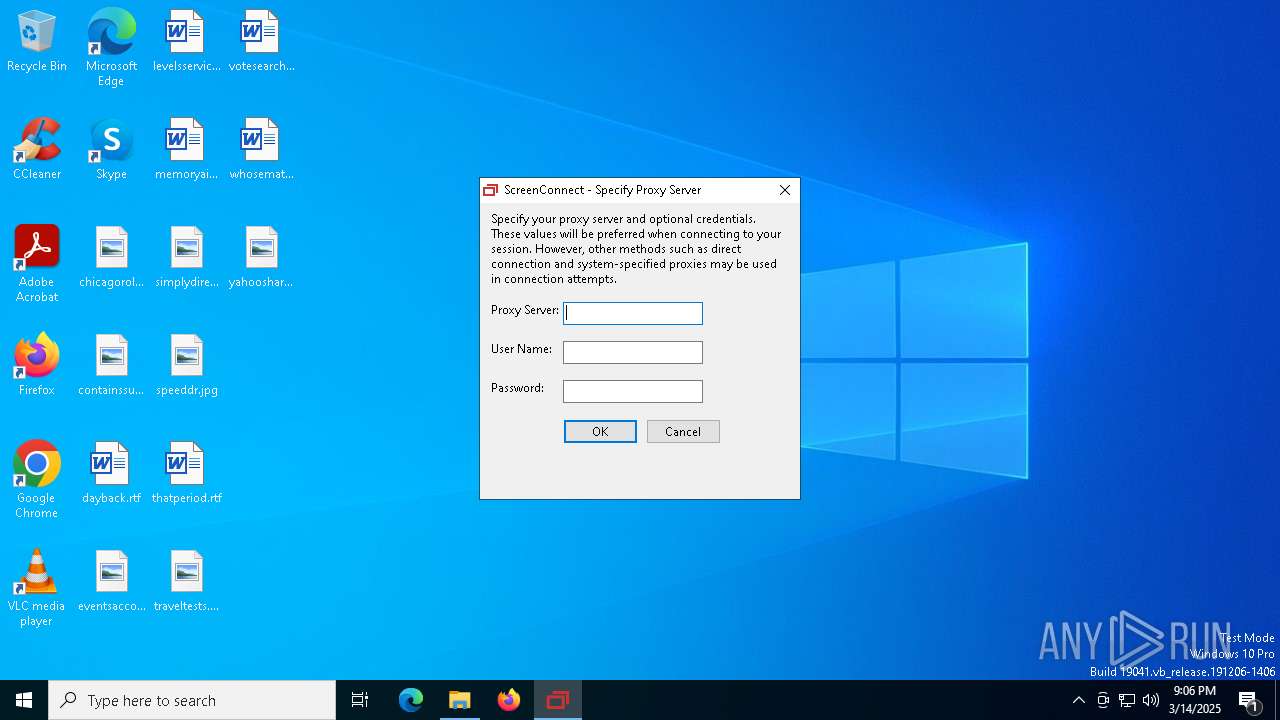Select the memoryai... Word document icon

pyautogui.click(x=186, y=150)
